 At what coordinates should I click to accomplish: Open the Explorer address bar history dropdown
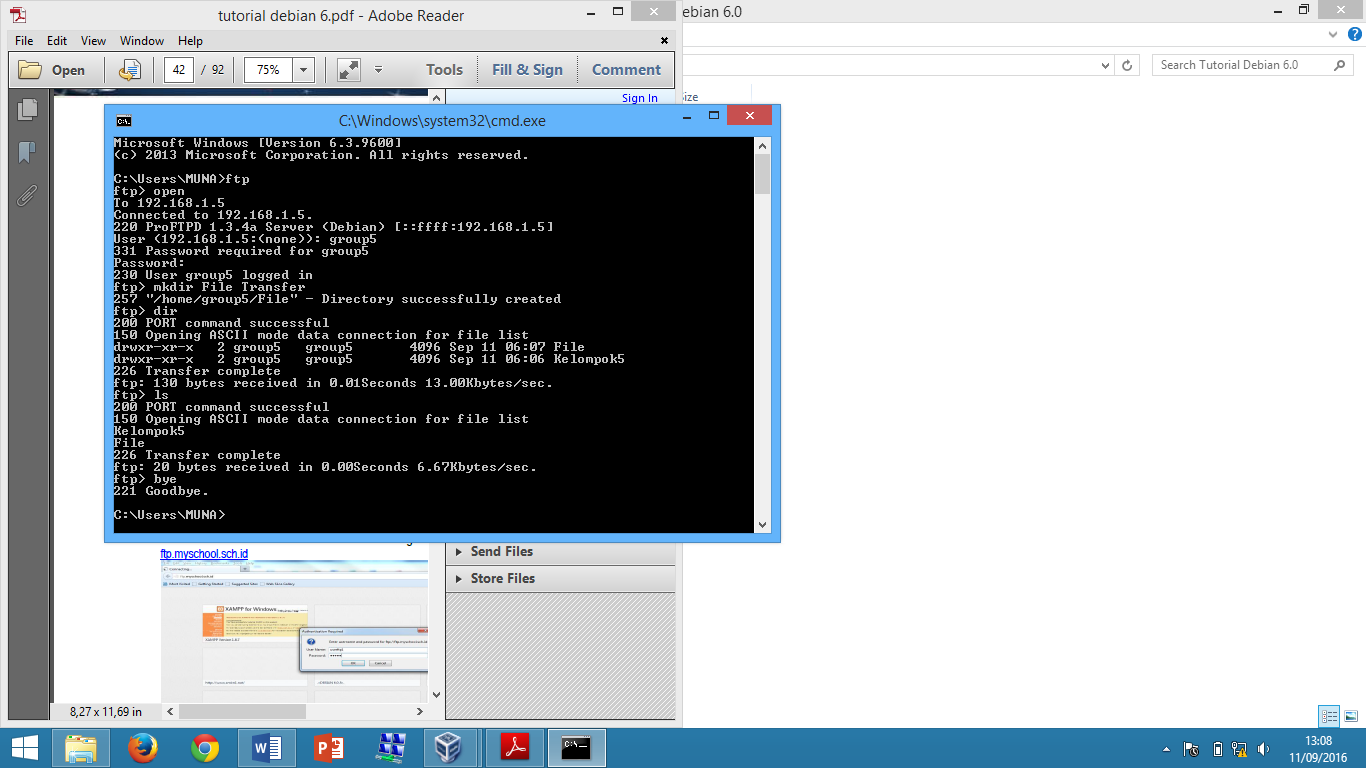pos(1105,65)
